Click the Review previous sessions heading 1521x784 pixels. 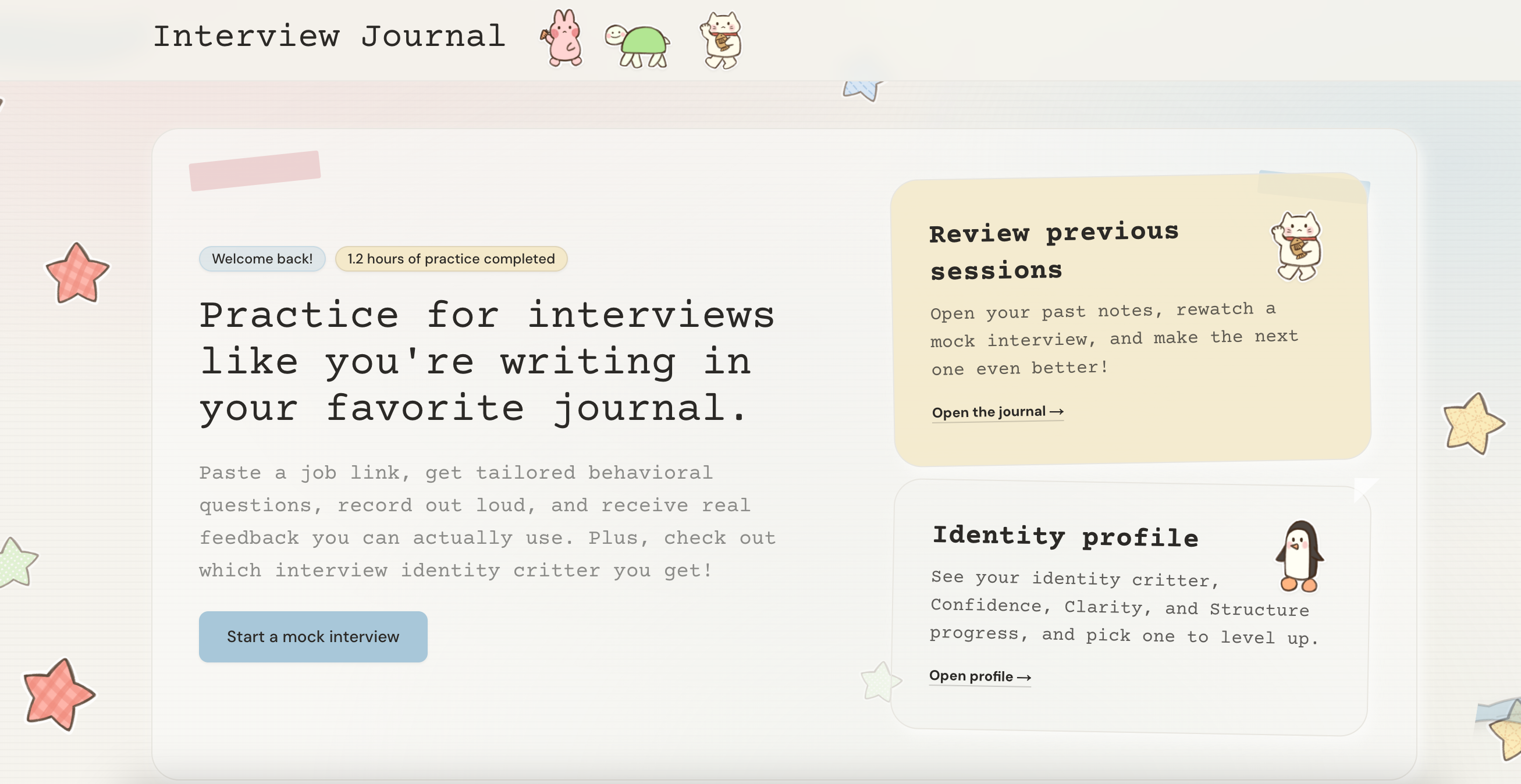click(x=1054, y=251)
